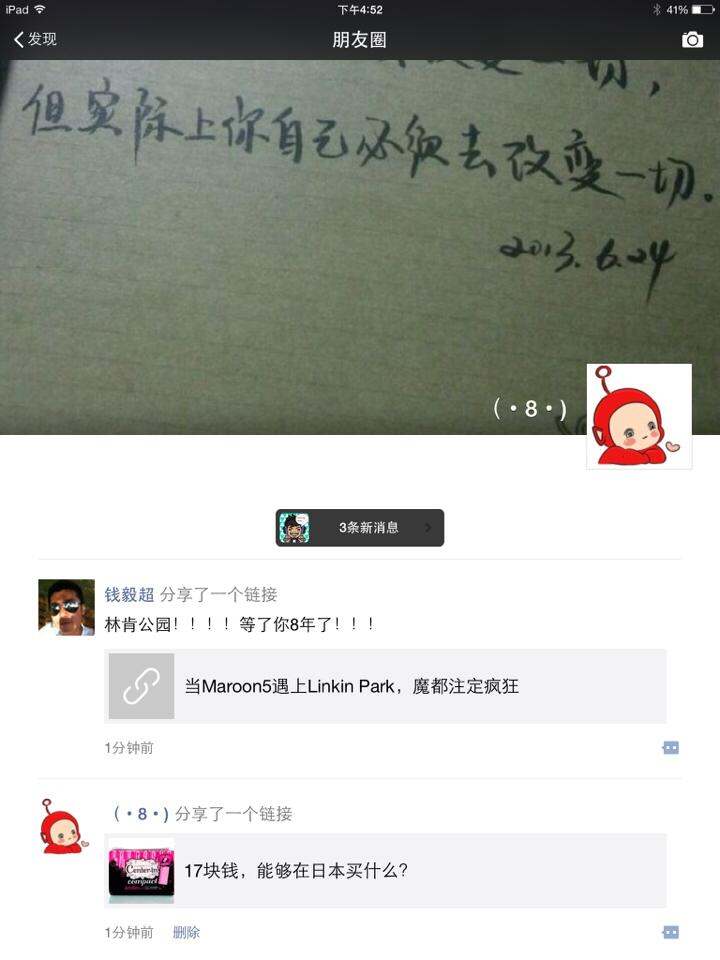The width and height of the screenshot is (720, 960).
Task: Tap the camera icon to post
Action: (692, 40)
